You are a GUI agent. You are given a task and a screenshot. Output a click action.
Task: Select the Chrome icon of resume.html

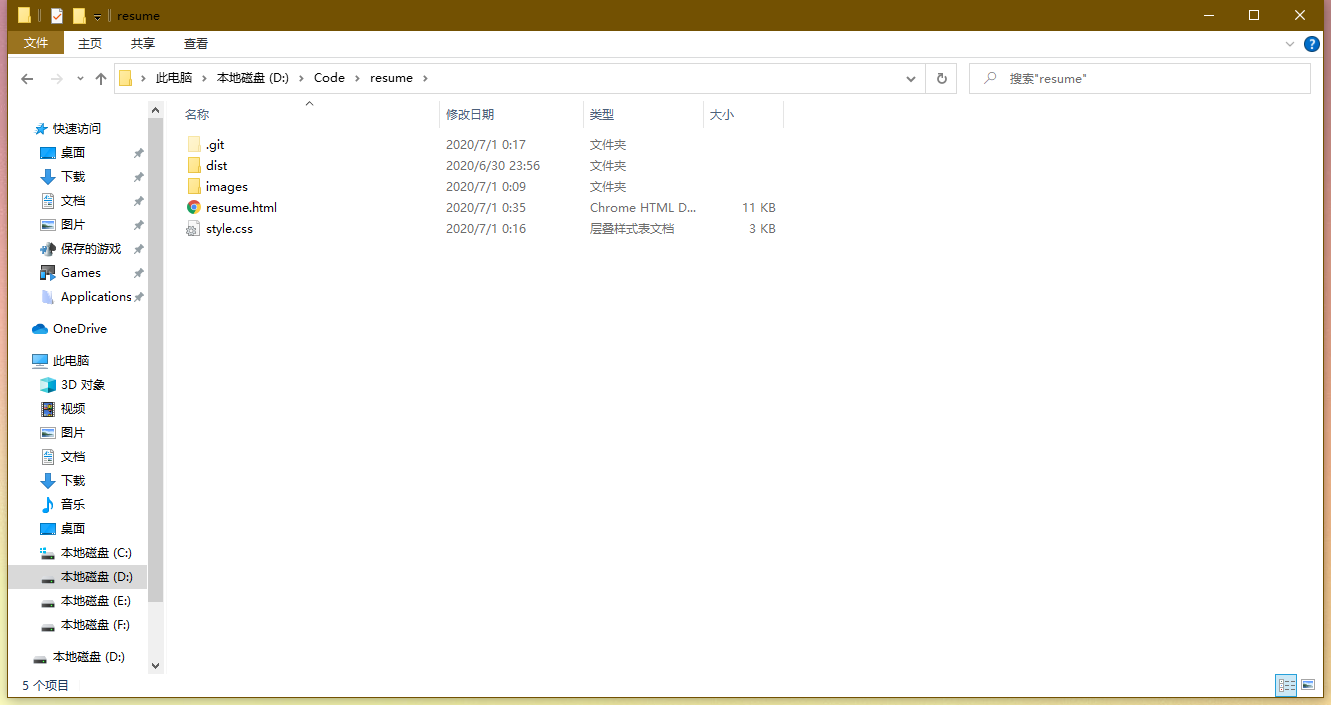(x=194, y=208)
